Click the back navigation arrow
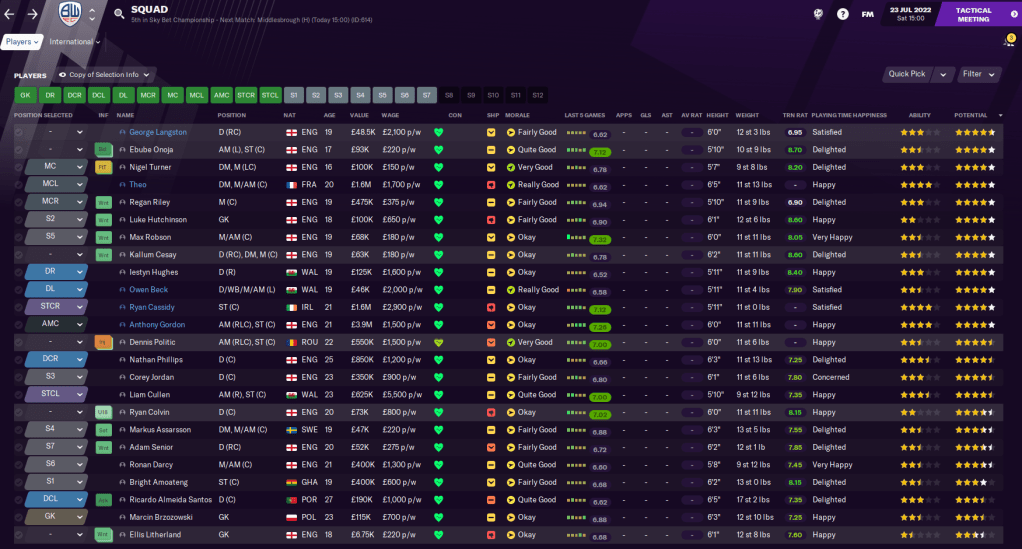 (x=10, y=14)
